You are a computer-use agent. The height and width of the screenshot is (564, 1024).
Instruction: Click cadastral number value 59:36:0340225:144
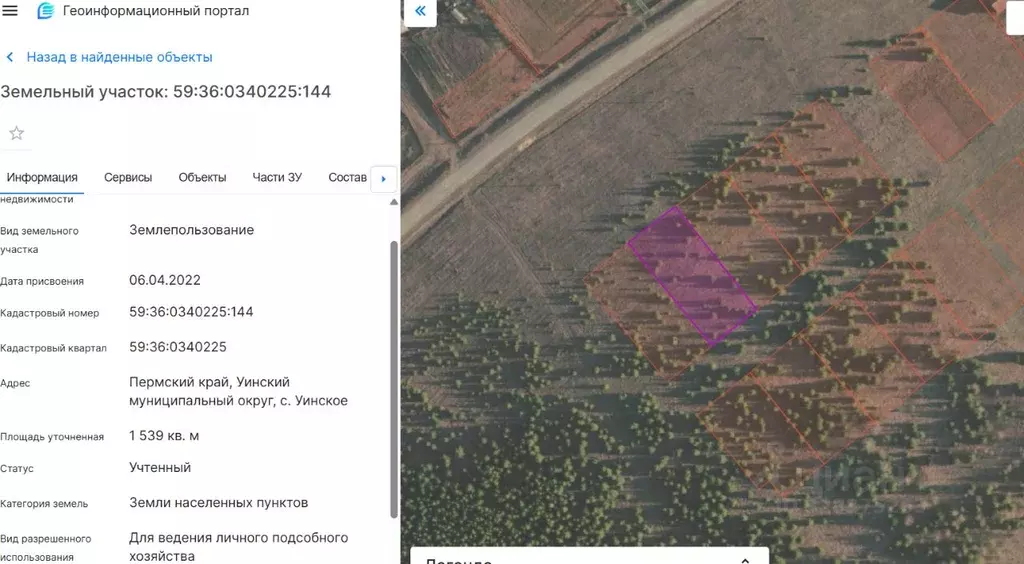click(x=191, y=312)
